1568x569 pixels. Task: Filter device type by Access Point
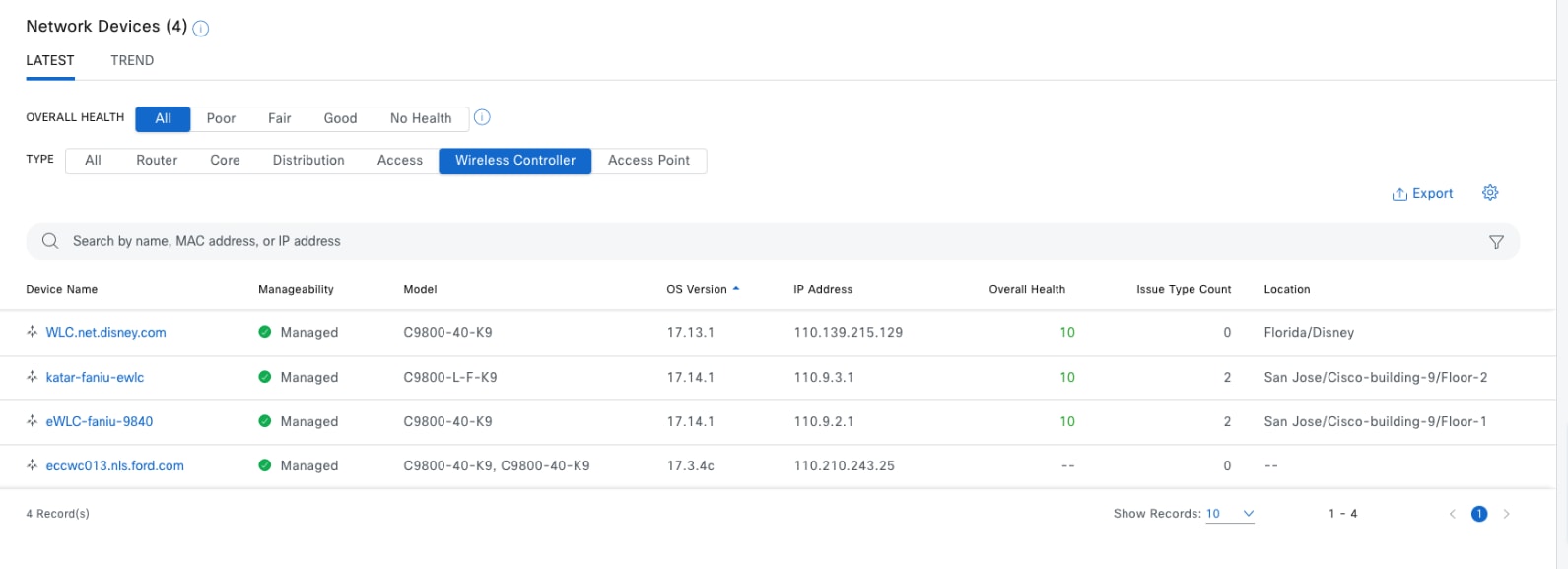click(648, 160)
